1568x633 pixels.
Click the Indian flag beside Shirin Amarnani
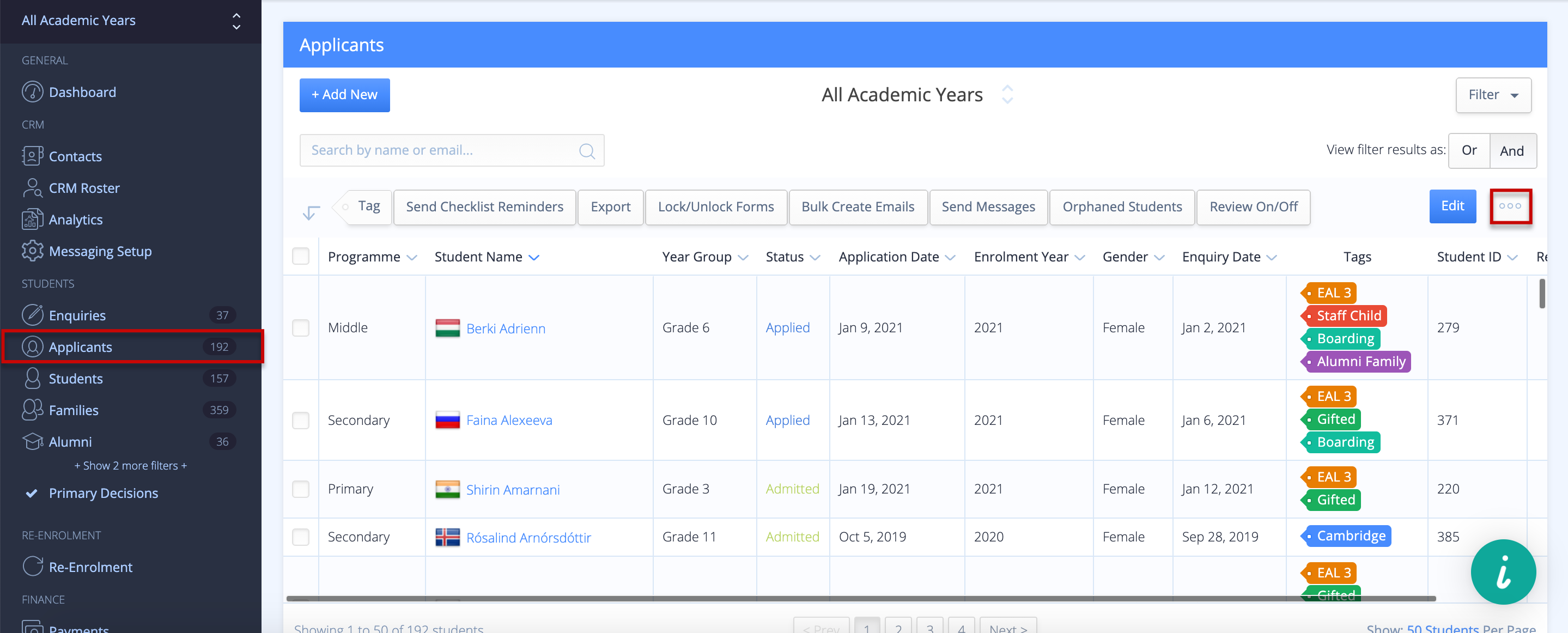[447, 489]
